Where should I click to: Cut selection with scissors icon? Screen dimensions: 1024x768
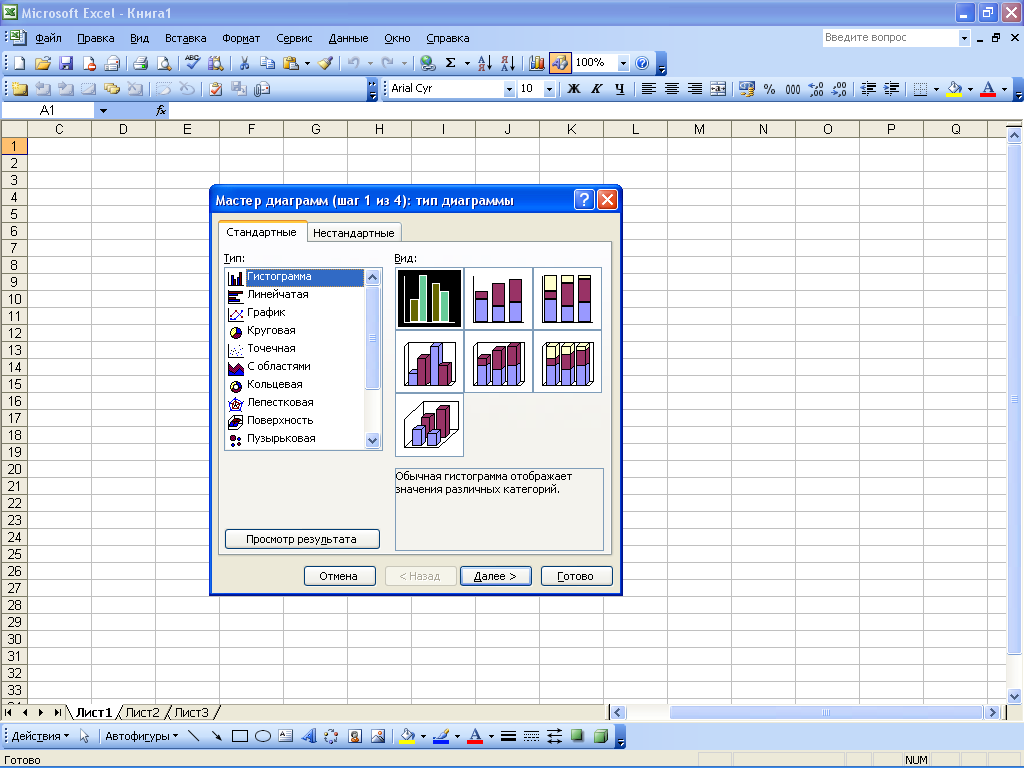pos(244,63)
